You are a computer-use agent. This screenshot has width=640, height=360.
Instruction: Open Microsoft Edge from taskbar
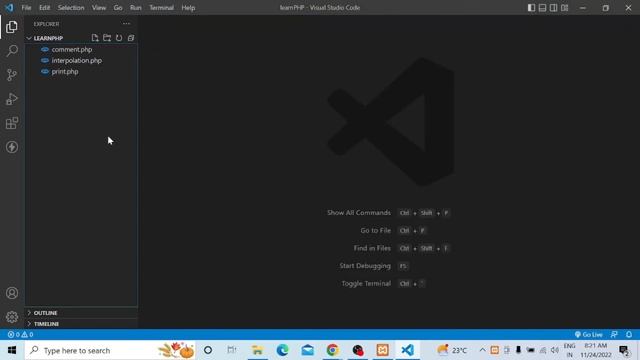click(x=282, y=350)
